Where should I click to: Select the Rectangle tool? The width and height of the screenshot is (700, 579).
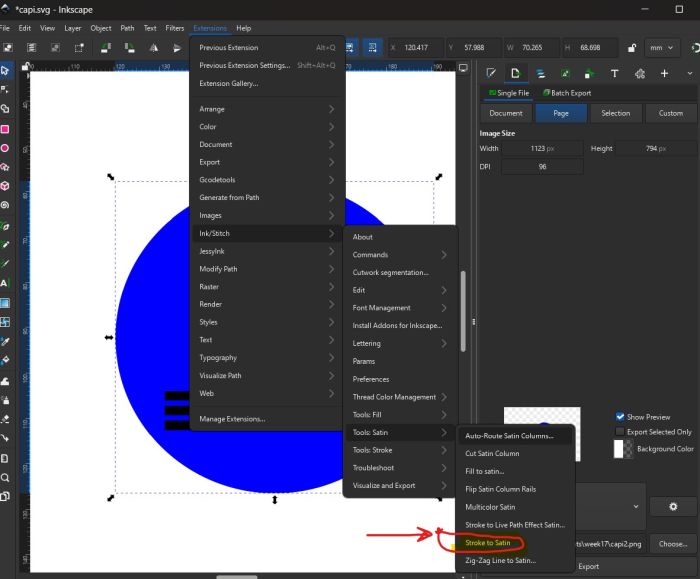click(x=5, y=129)
